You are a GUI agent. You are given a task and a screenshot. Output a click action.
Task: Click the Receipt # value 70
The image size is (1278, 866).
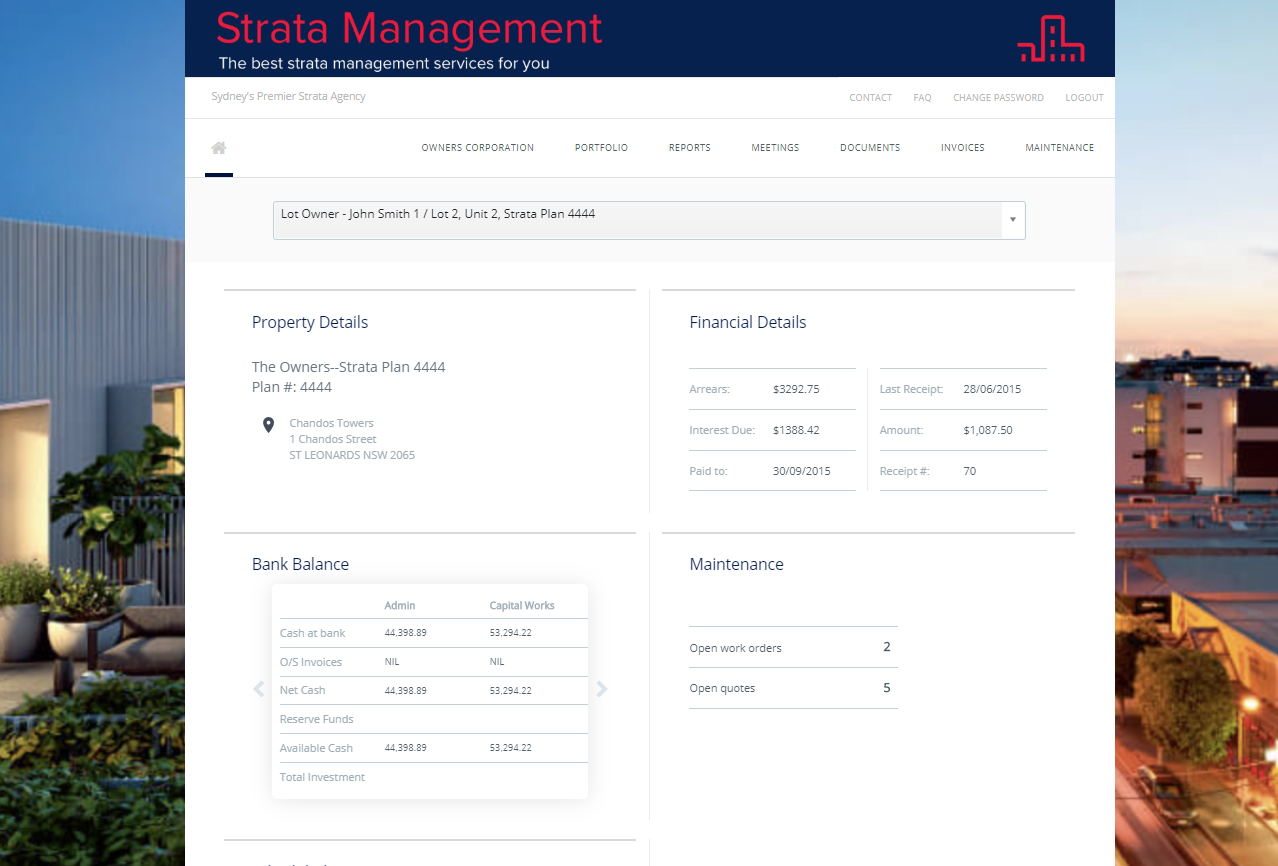(x=969, y=471)
